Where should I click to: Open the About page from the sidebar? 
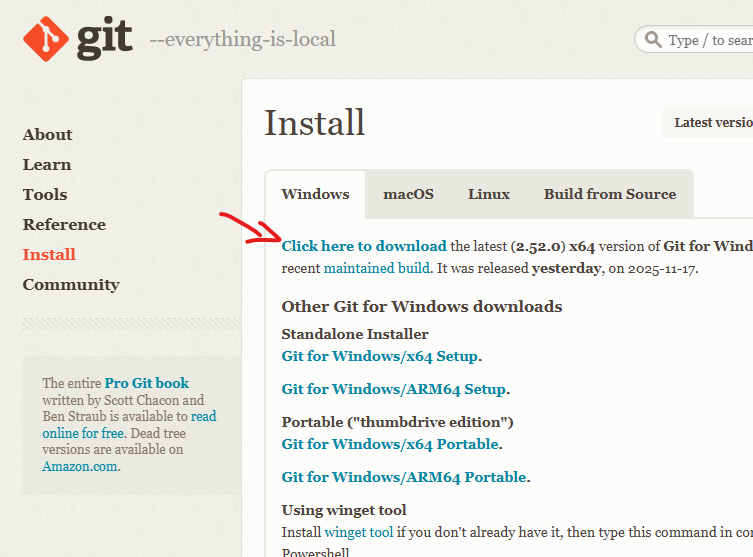(47, 135)
